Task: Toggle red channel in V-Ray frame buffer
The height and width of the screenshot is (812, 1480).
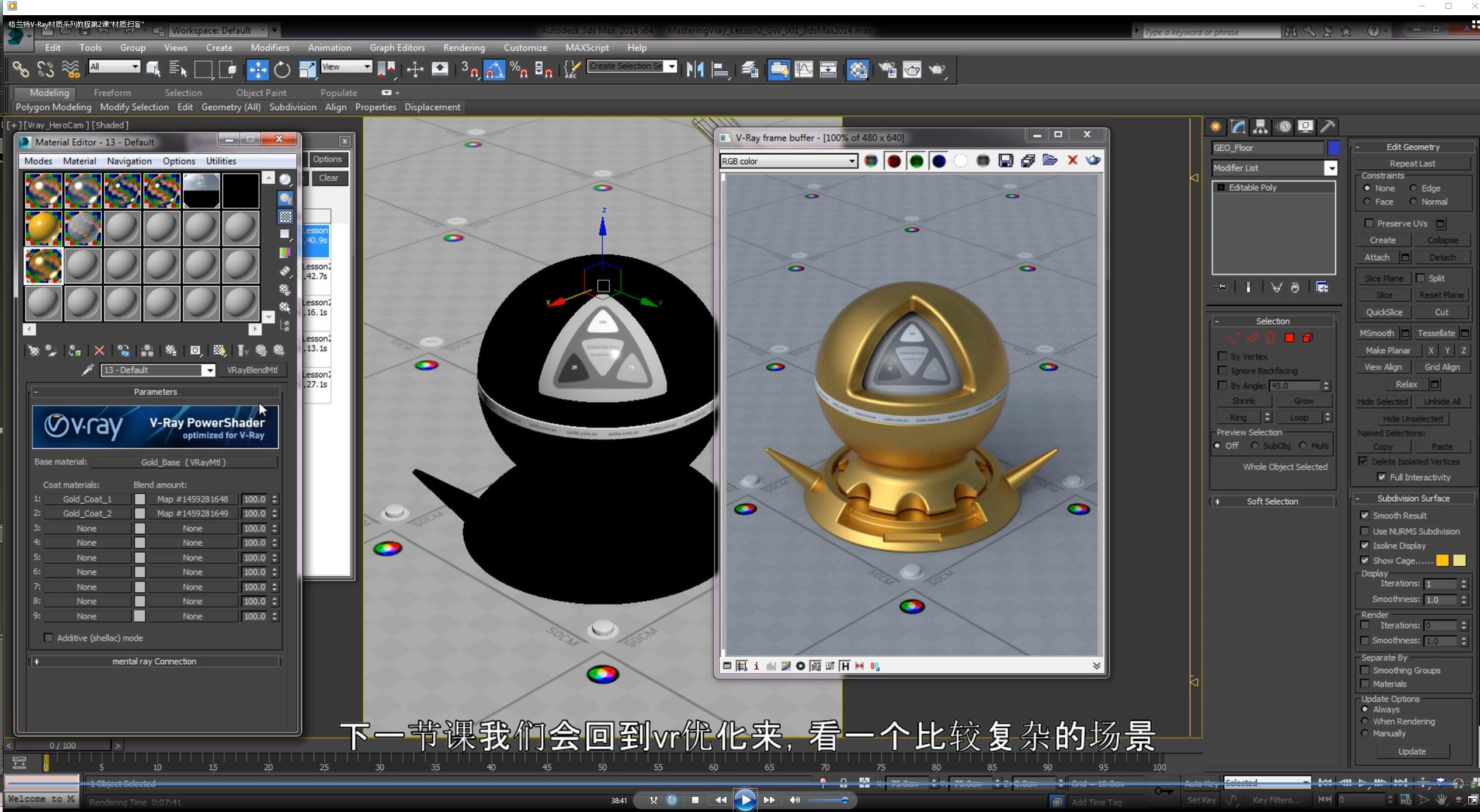Action: tap(894, 161)
